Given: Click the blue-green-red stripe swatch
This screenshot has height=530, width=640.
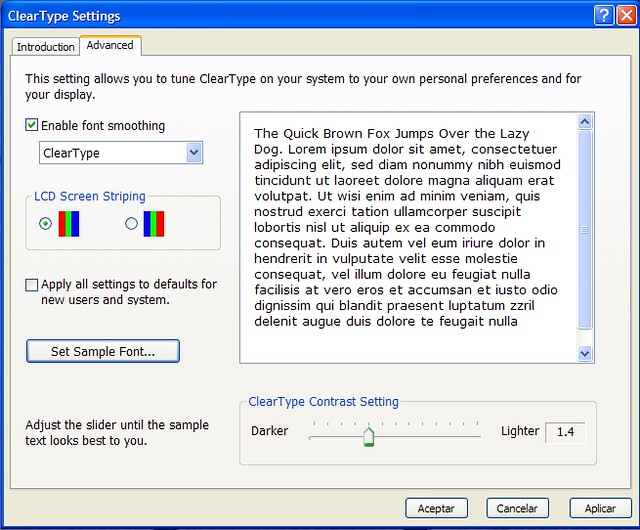Looking at the screenshot, I should (154, 224).
